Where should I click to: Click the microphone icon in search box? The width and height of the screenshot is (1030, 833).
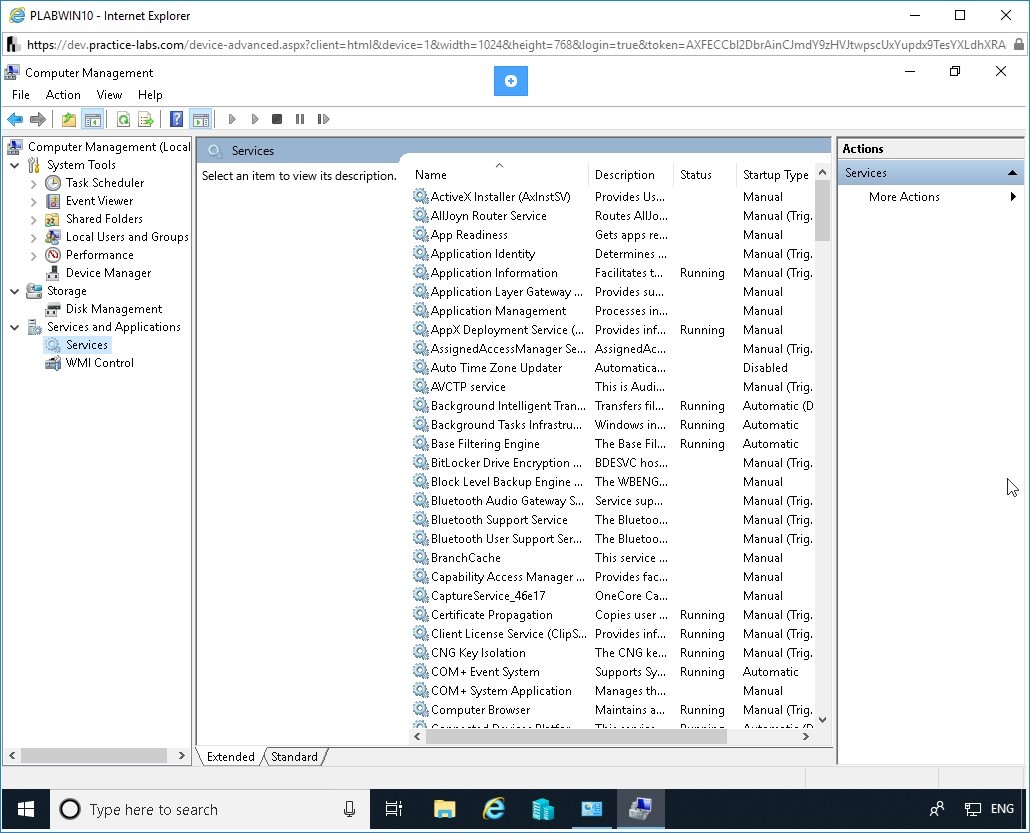(349, 809)
